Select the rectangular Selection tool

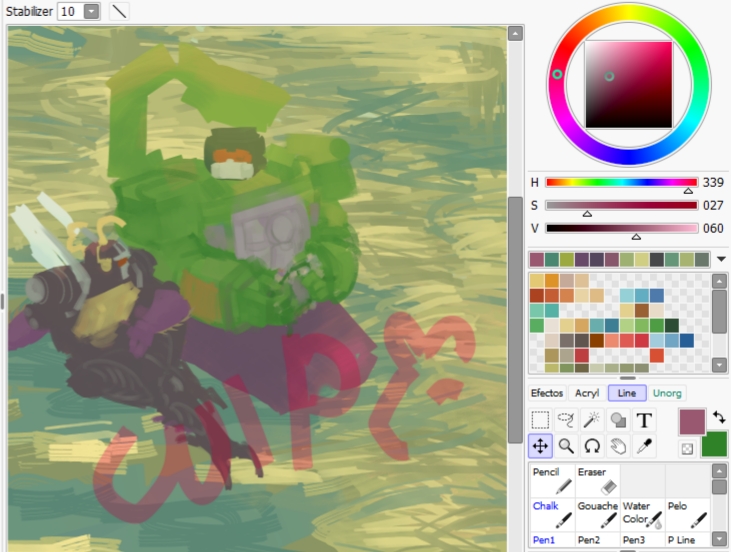pyautogui.click(x=540, y=421)
